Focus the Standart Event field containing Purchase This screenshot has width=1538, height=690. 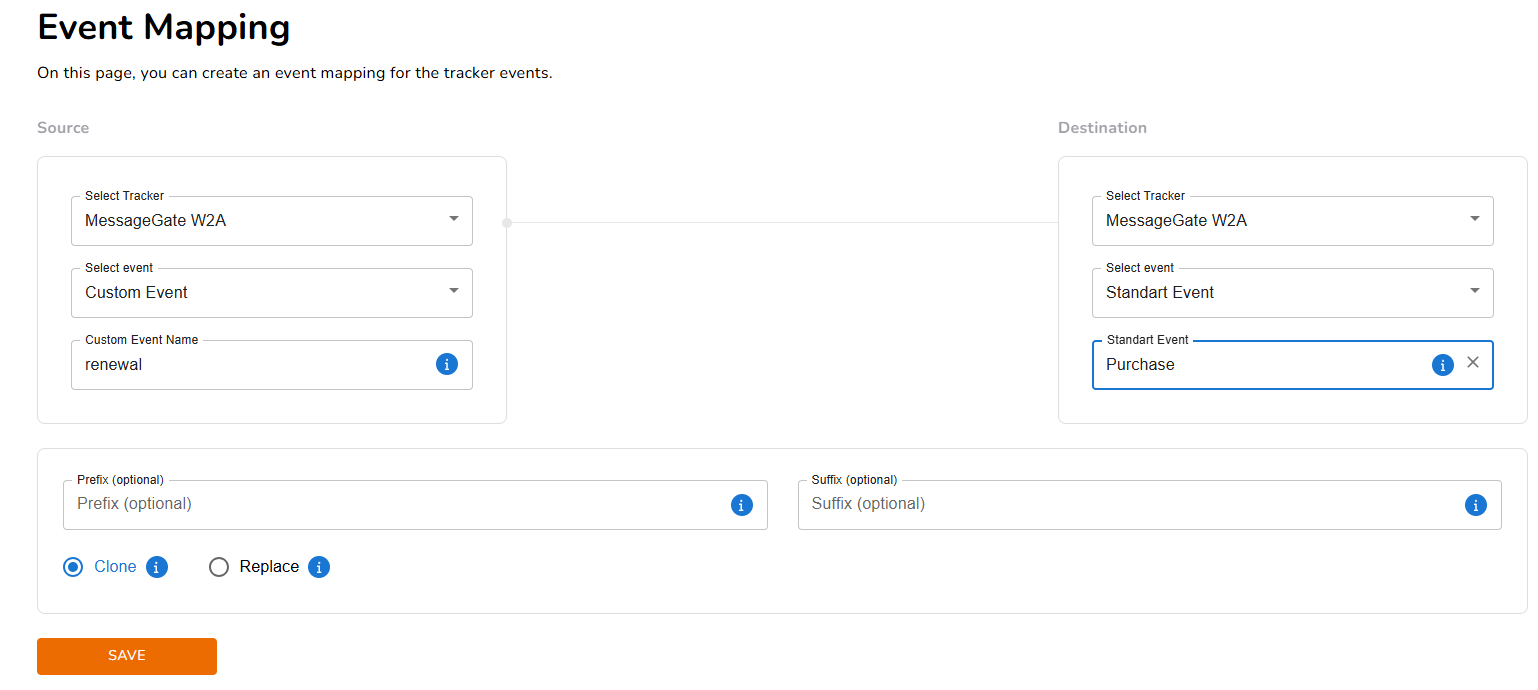point(1260,365)
